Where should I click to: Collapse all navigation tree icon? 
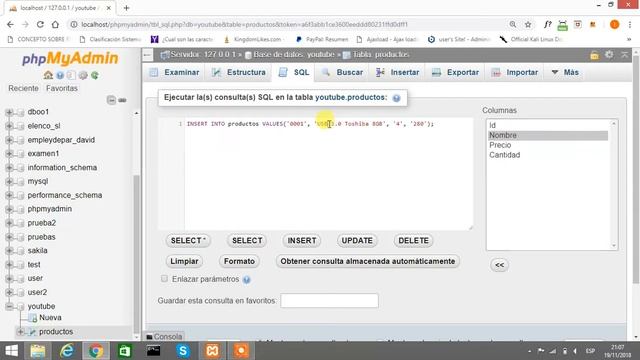(x=111, y=100)
